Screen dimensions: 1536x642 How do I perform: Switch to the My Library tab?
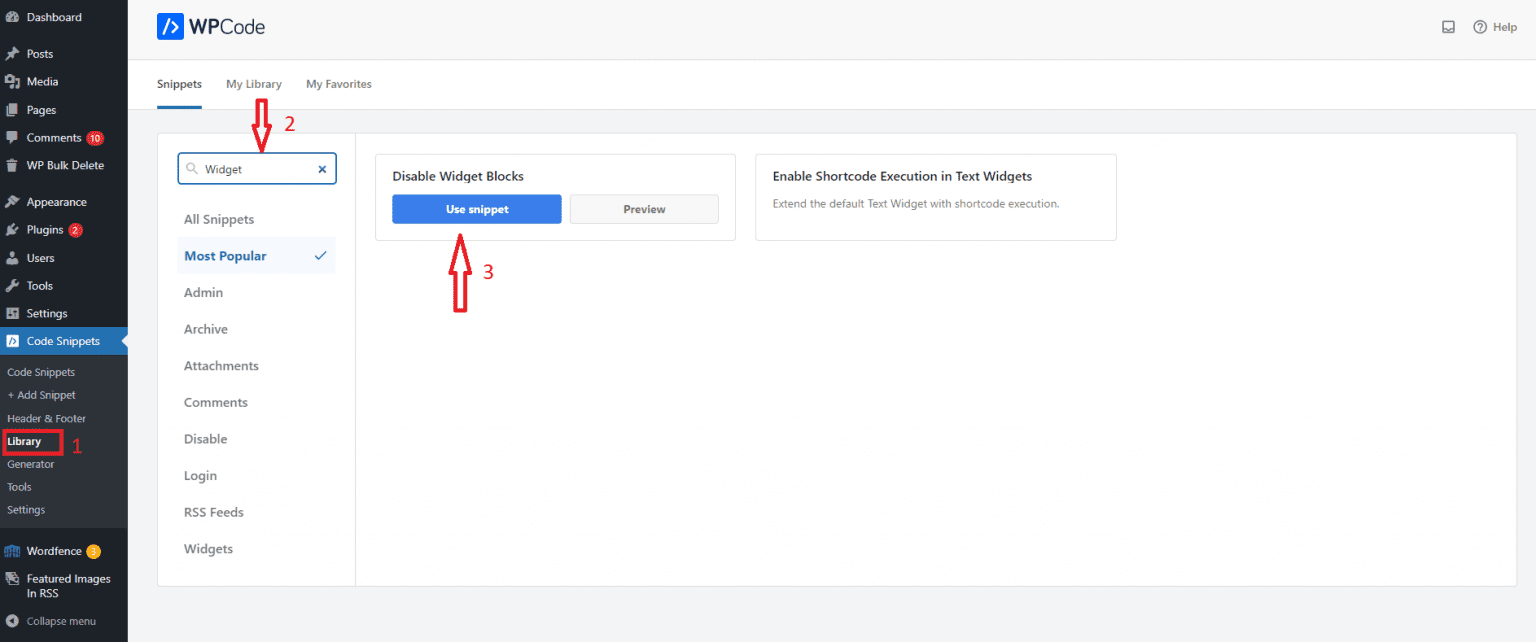[x=254, y=84]
